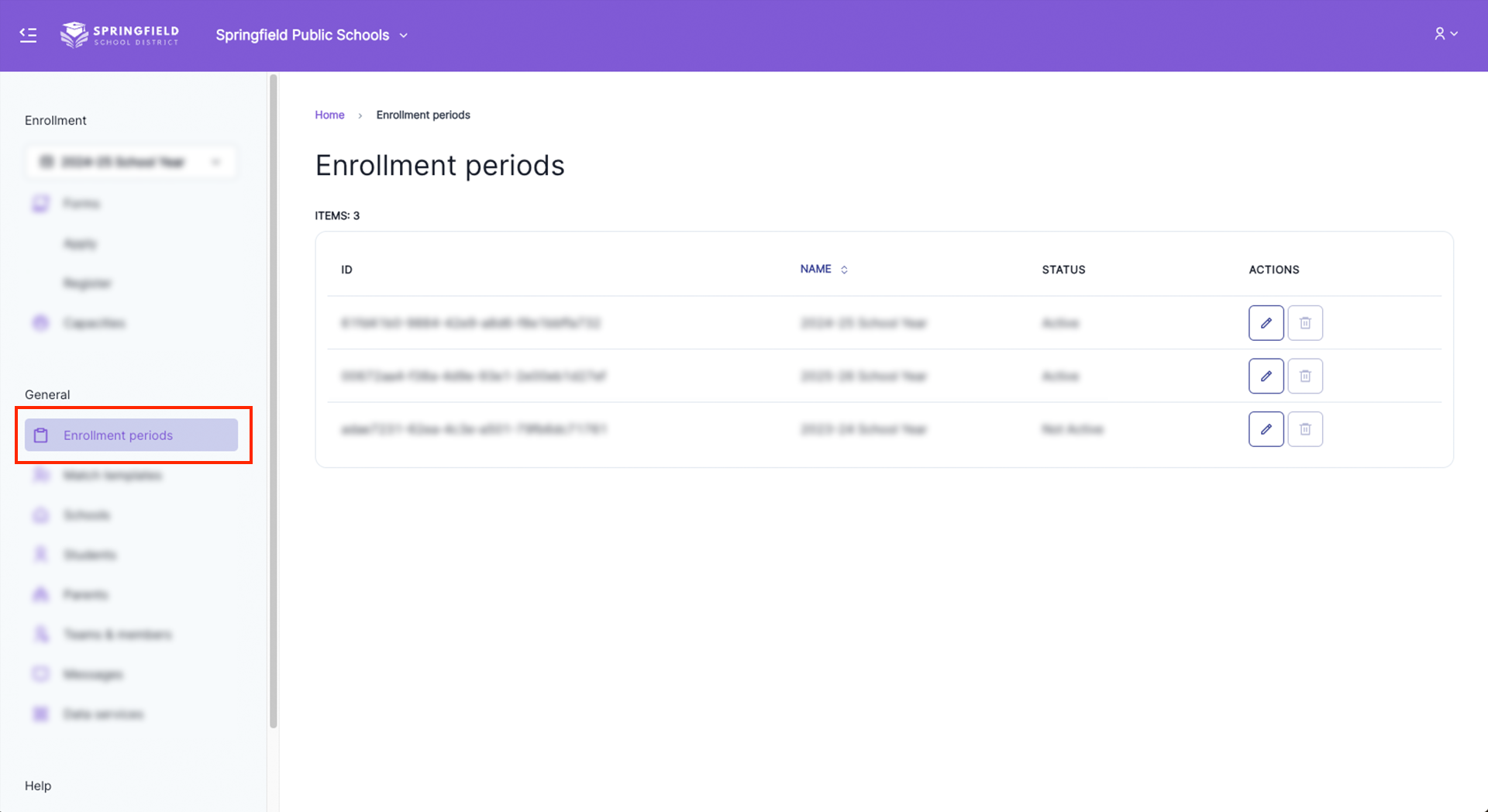The height and width of the screenshot is (812, 1488).
Task: Expand the school year selector in sidebar
Action: [131, 162]
